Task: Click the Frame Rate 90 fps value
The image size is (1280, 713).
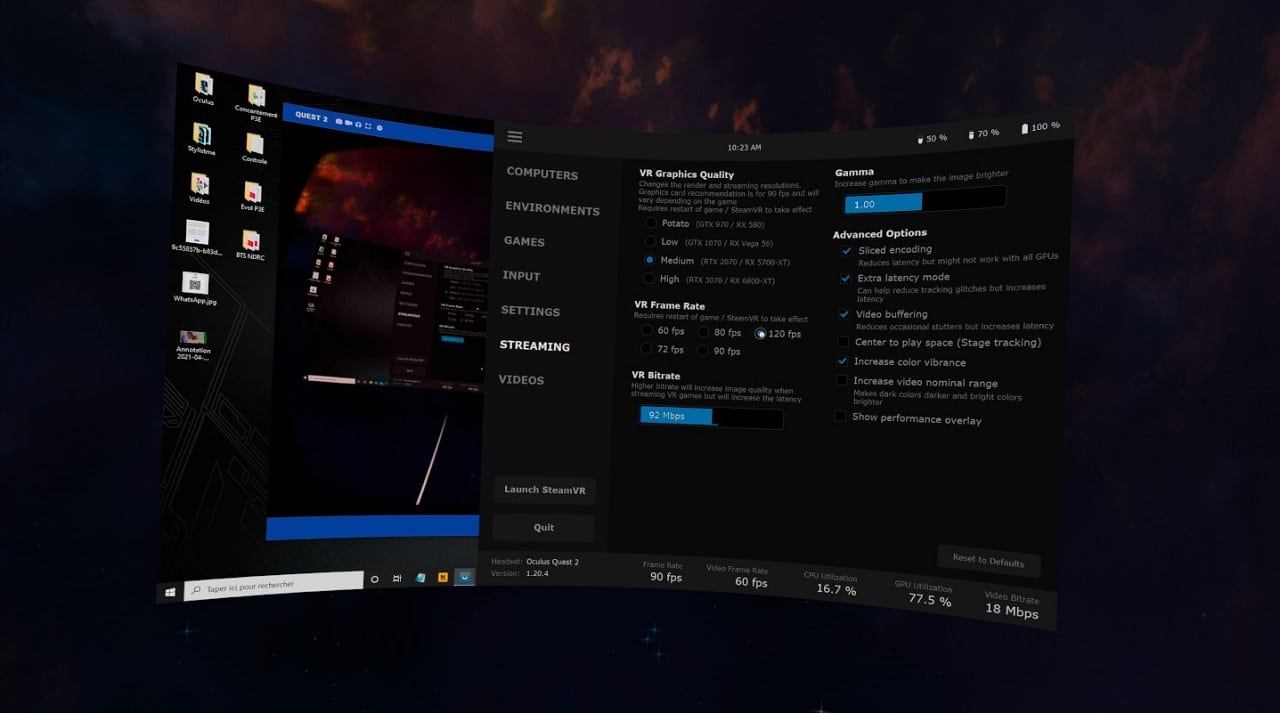Action: 666,577
